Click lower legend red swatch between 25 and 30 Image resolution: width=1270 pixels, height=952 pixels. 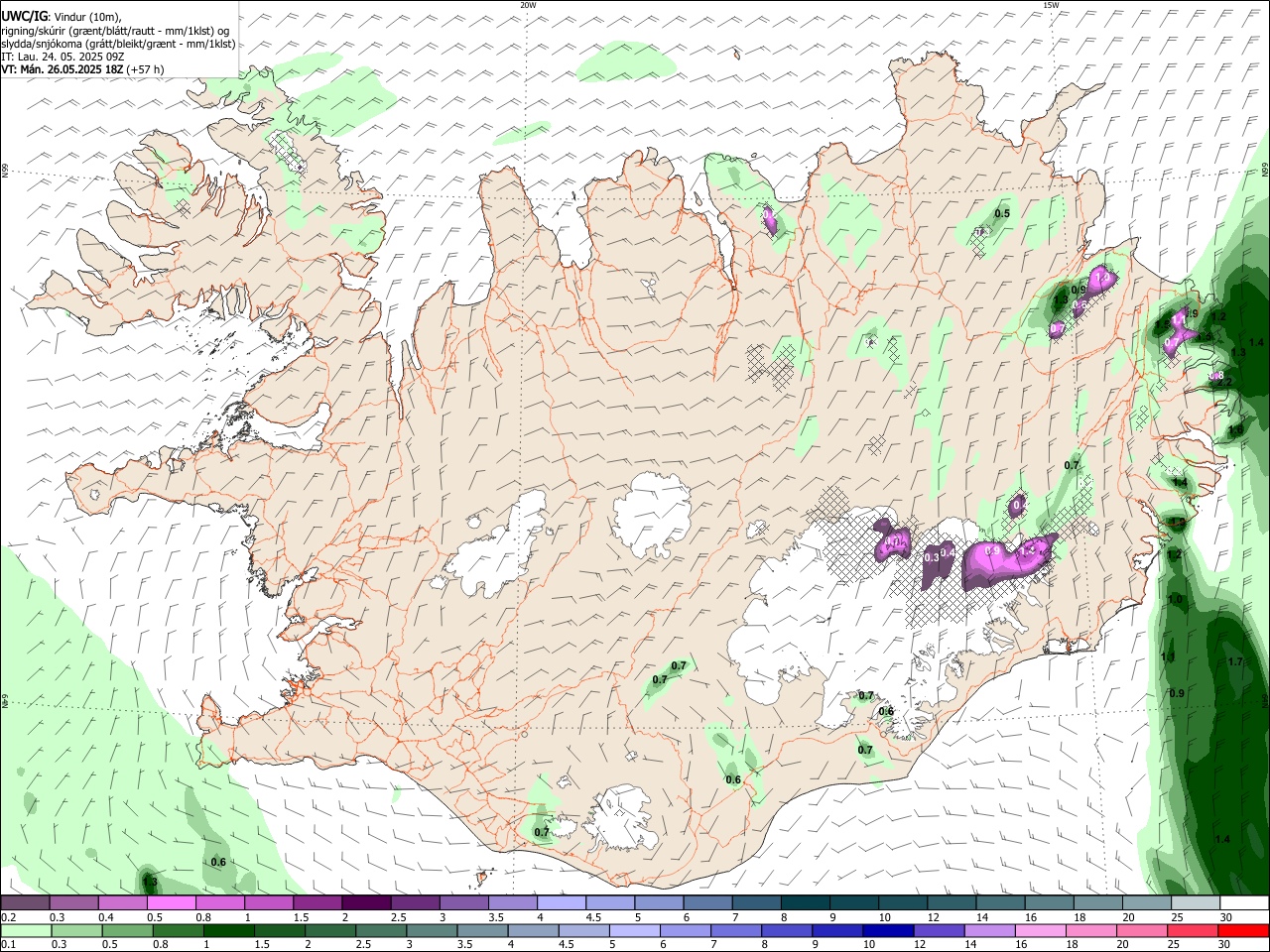pos(1193,931)
